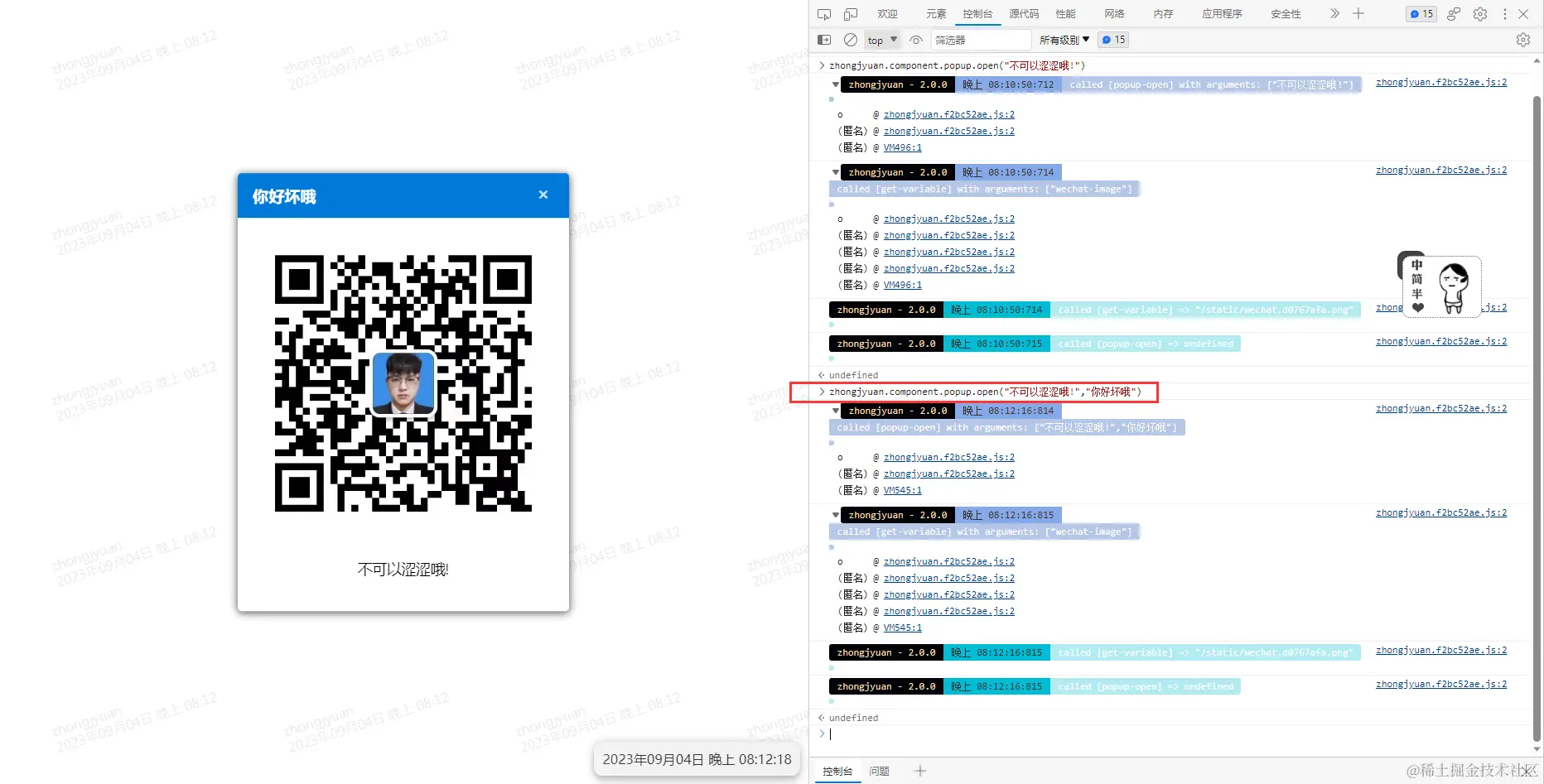Viewport: 1544px width, 784px height.
Task: Open the 网络 tab
Action: [x=1115, y=14]
